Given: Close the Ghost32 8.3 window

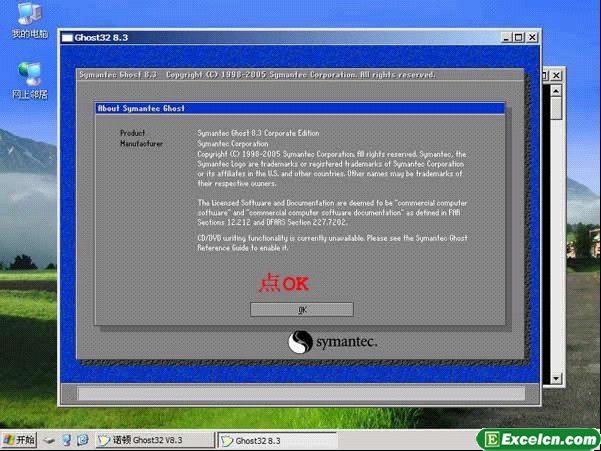Looking at the screenshot, I should [532, 37].
